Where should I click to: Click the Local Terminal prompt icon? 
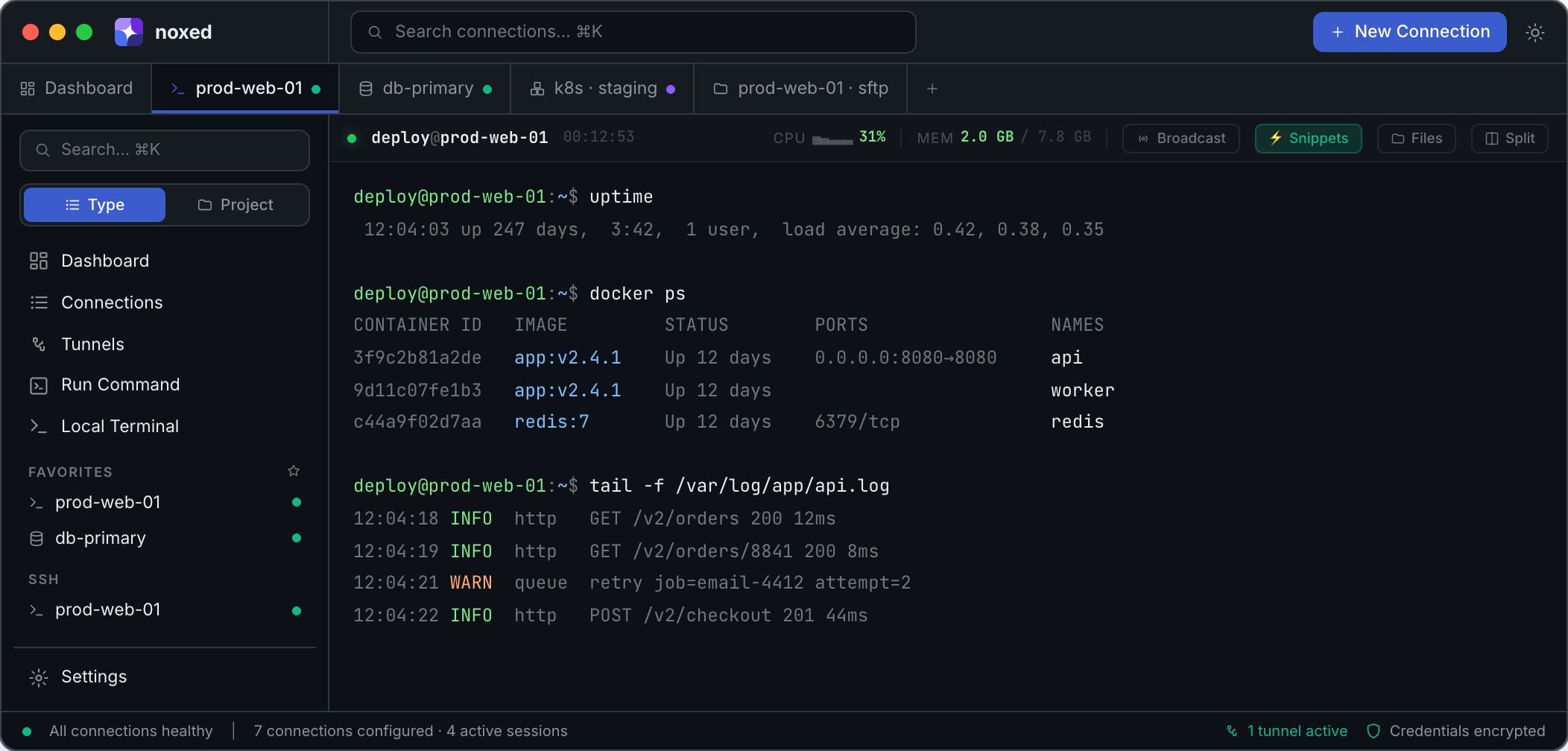pos(39,426)
